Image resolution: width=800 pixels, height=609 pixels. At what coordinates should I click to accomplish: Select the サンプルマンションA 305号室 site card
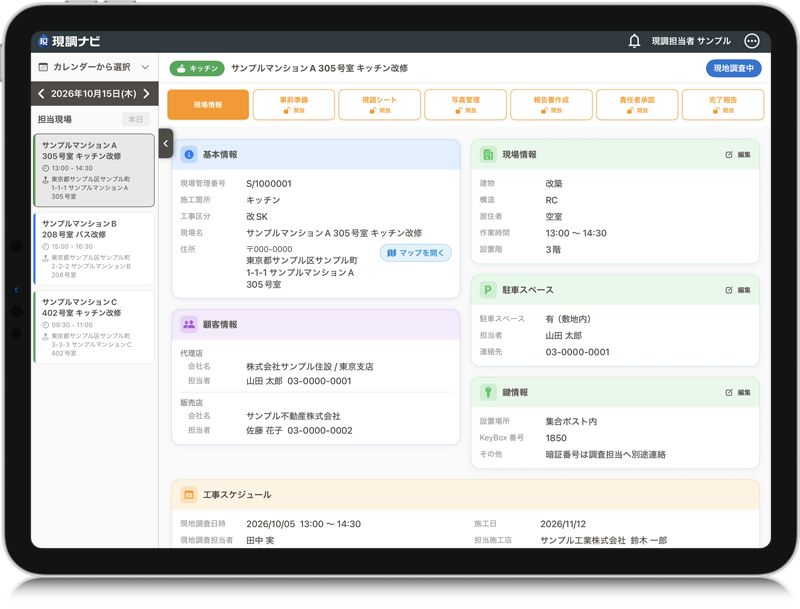pyautogui.click(x=94, y=170)
